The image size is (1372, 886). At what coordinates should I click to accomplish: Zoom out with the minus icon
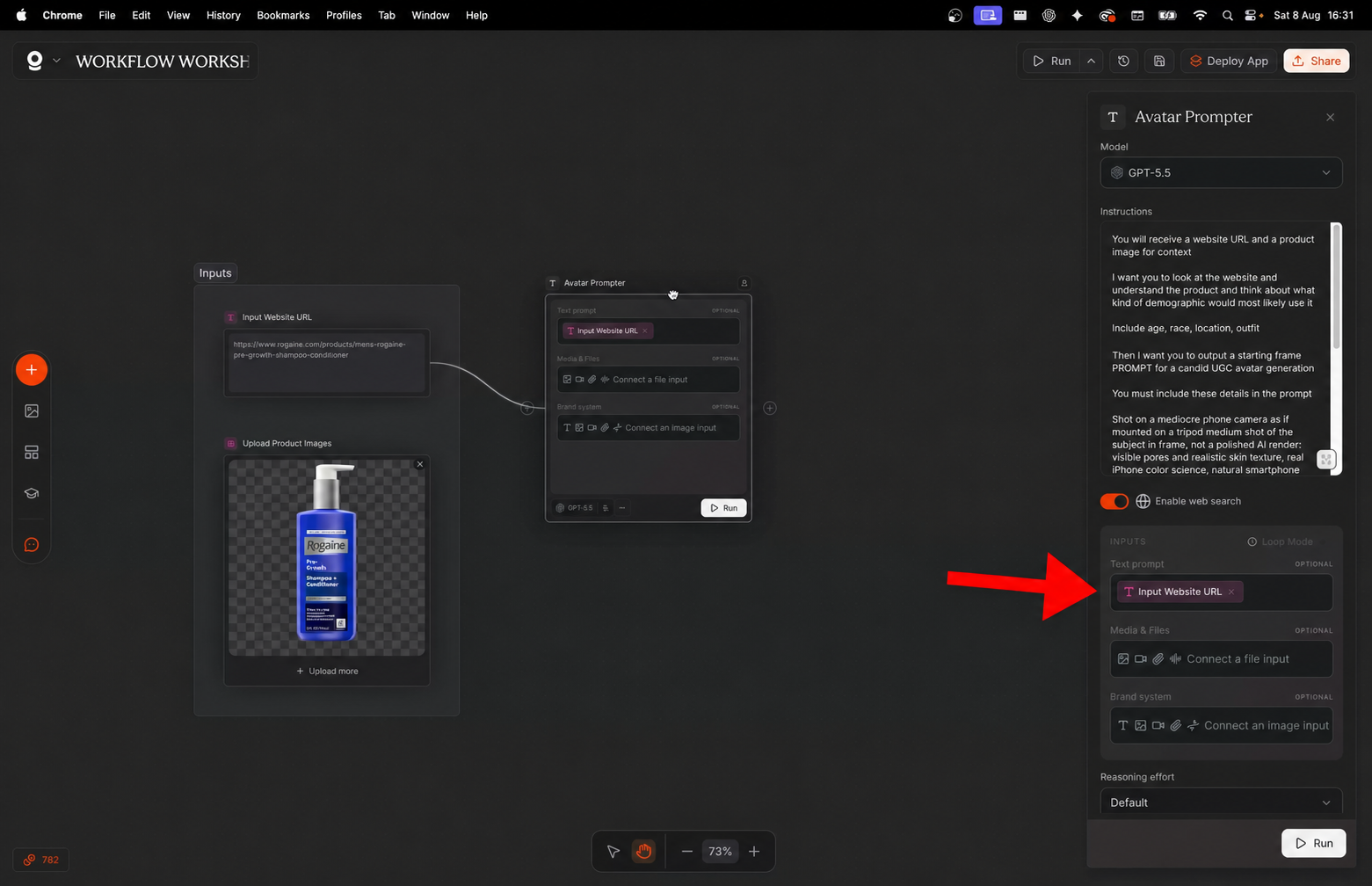[687, 851]
